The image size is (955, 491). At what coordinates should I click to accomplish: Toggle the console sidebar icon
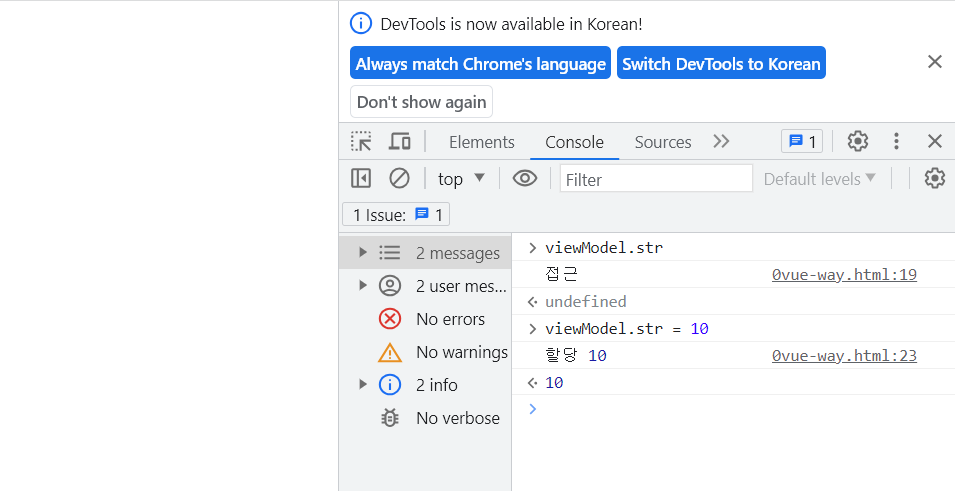click(x=361, y=178)
